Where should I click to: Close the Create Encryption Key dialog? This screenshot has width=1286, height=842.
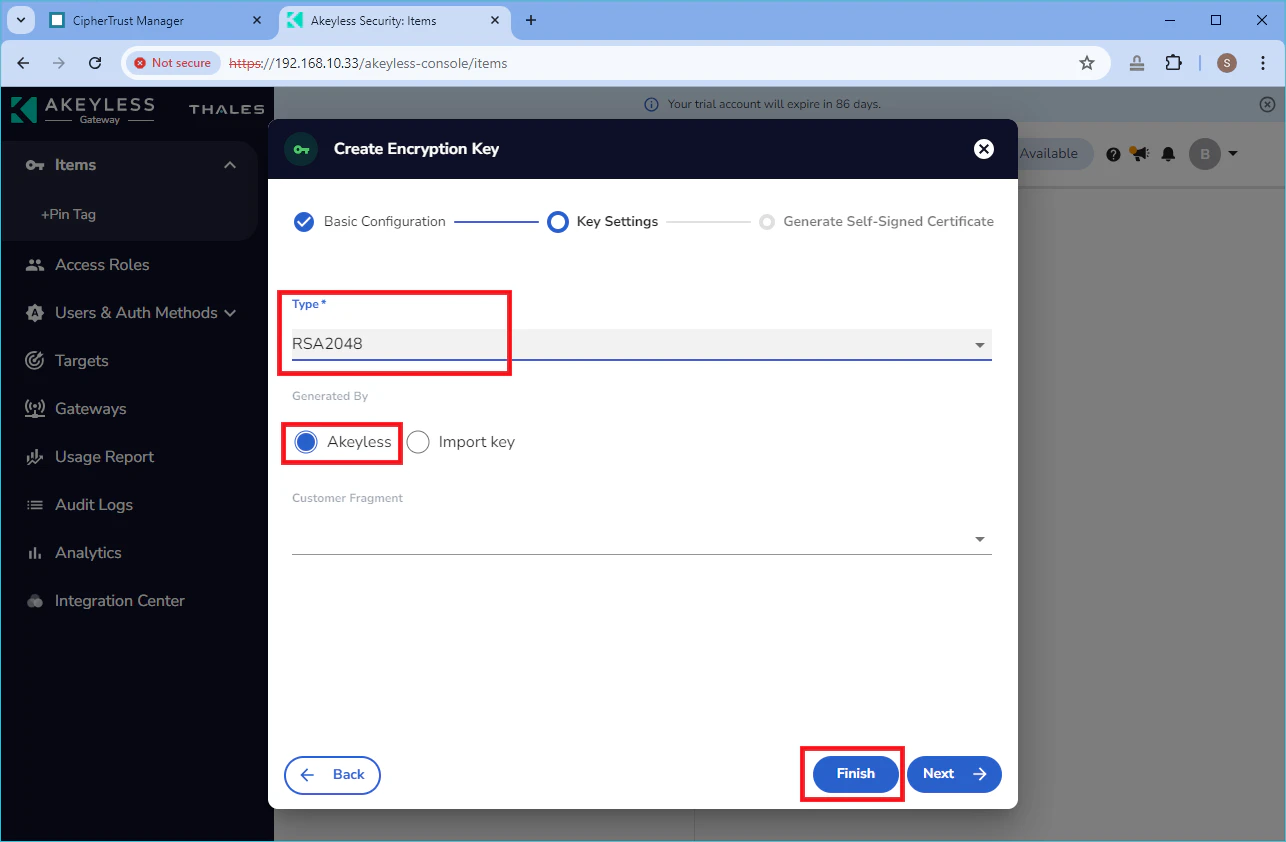tap(984, 149)
